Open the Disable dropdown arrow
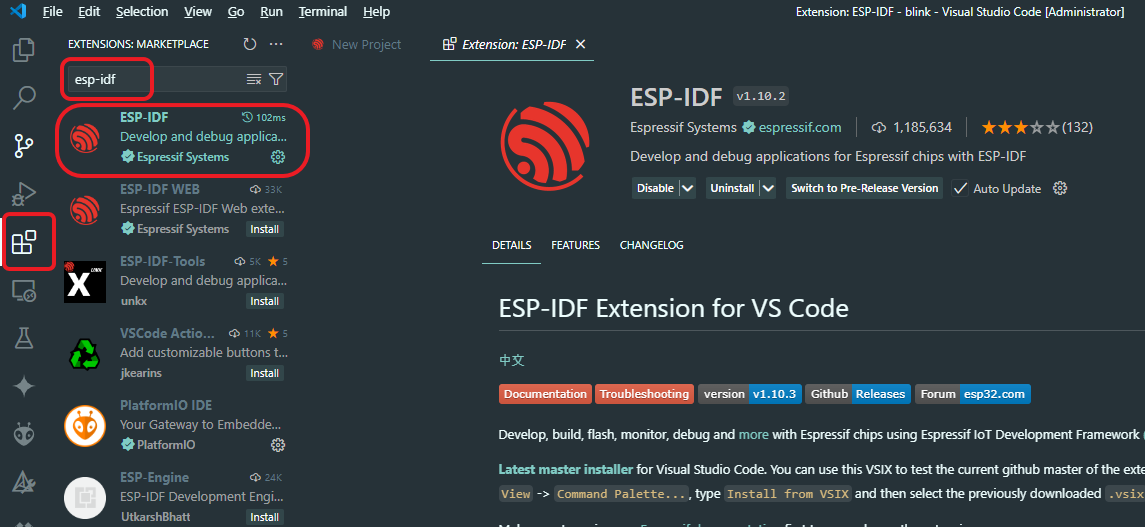Viewport: 1145px width, 527px height. coord(687,188)
